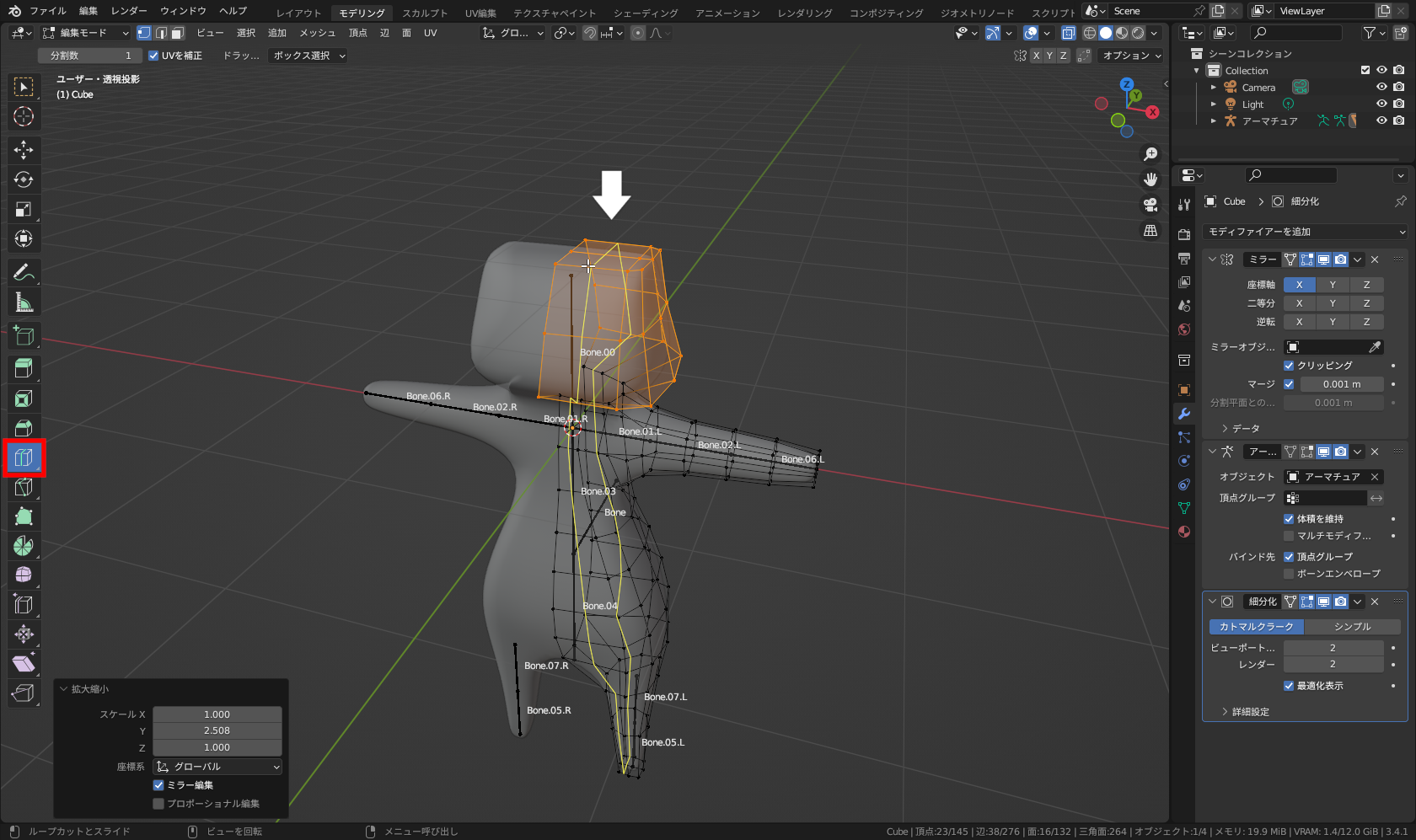
Task: Select the Shear tool
Action: (x=24, y=664)
